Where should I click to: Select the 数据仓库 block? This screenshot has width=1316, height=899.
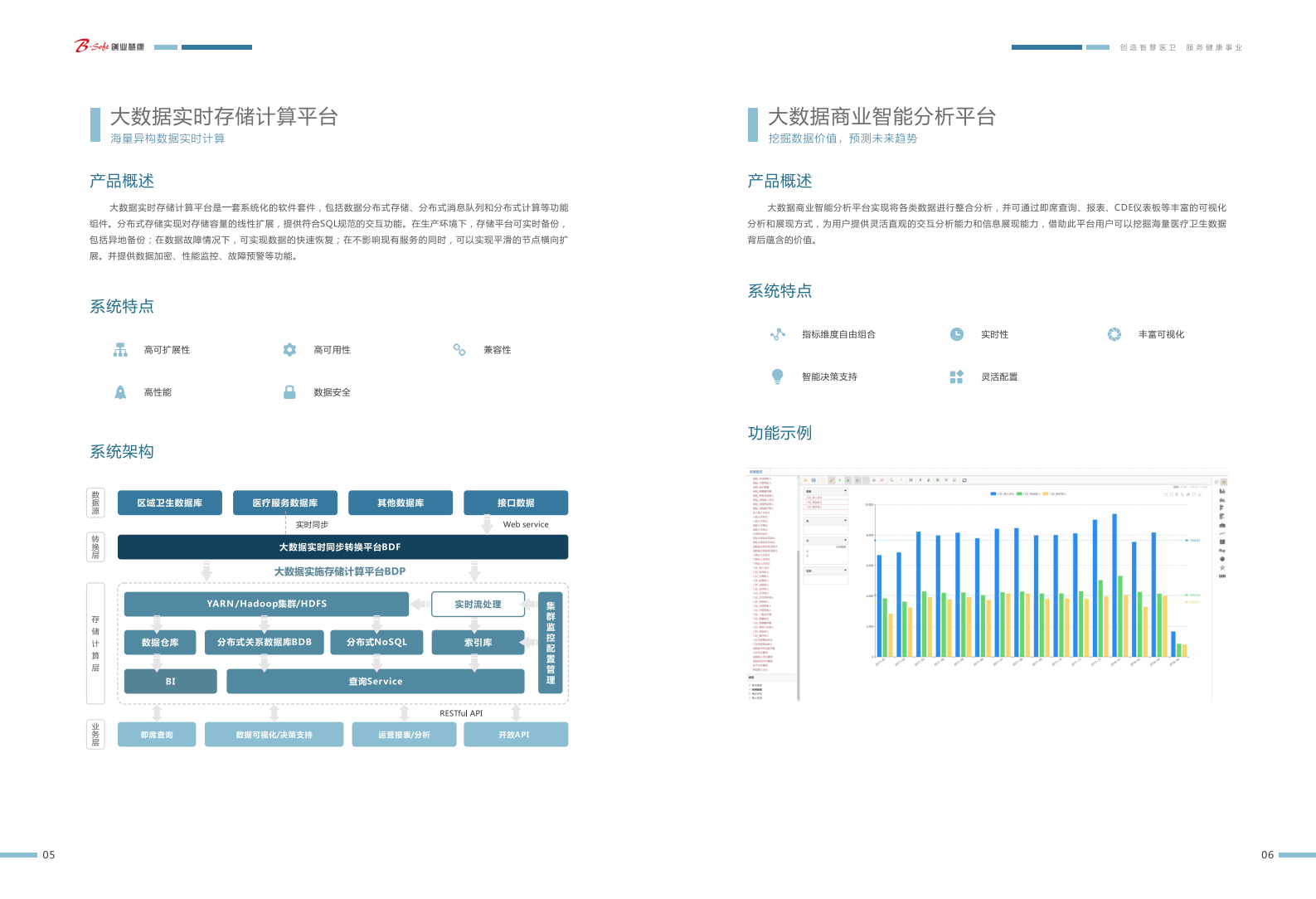160,643
